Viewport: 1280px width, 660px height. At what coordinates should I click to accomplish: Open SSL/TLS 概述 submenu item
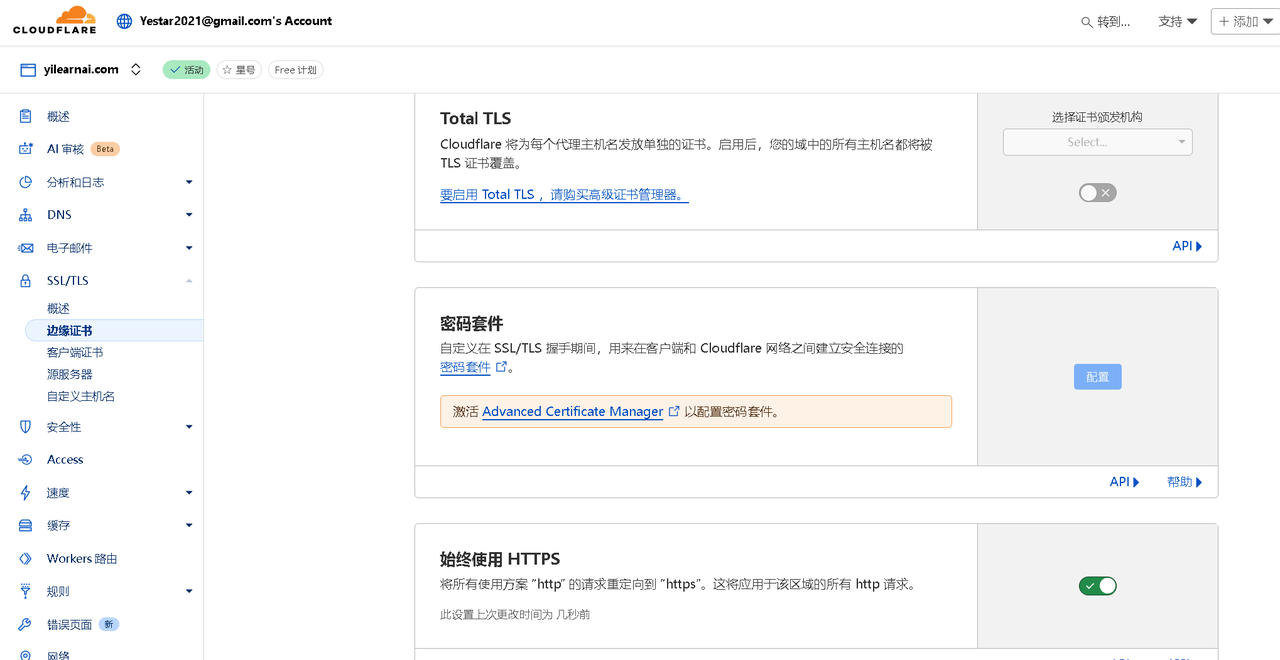coord(58,309)
